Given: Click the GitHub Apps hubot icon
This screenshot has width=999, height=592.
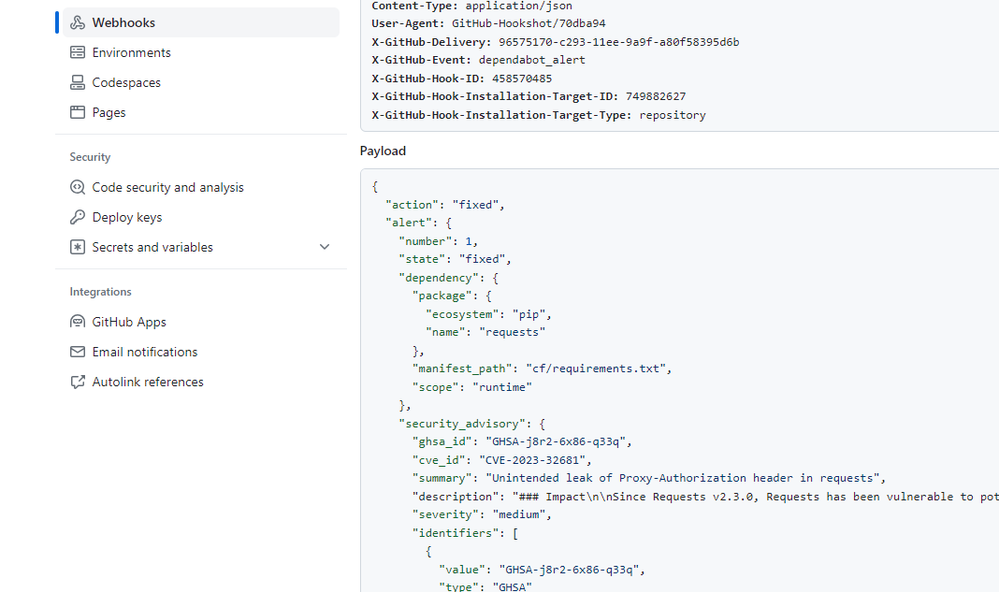Looking at the screenshot, I should coord(77,322).
